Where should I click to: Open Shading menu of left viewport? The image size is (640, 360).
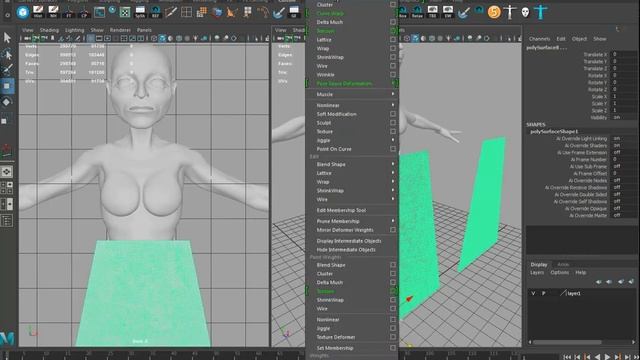(49, 30)
